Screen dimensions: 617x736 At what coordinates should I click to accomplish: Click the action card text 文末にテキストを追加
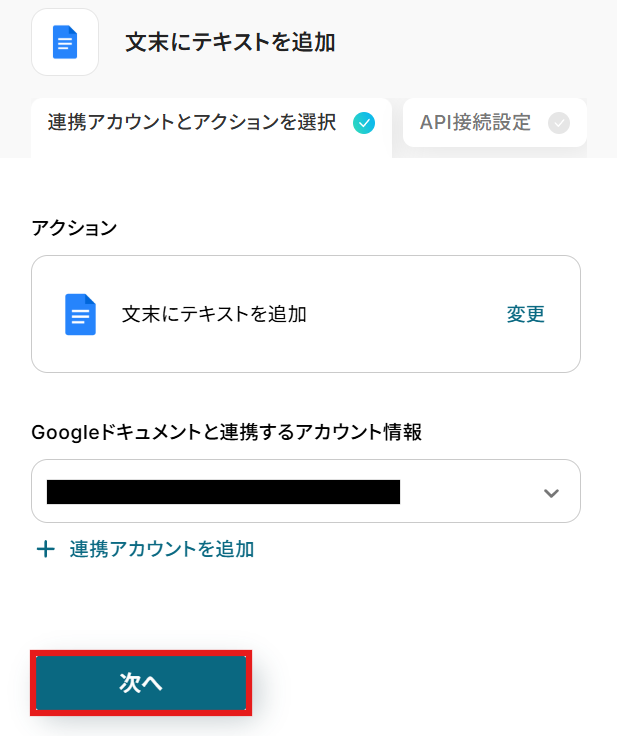pyautogui.click(x=214, y=314)
